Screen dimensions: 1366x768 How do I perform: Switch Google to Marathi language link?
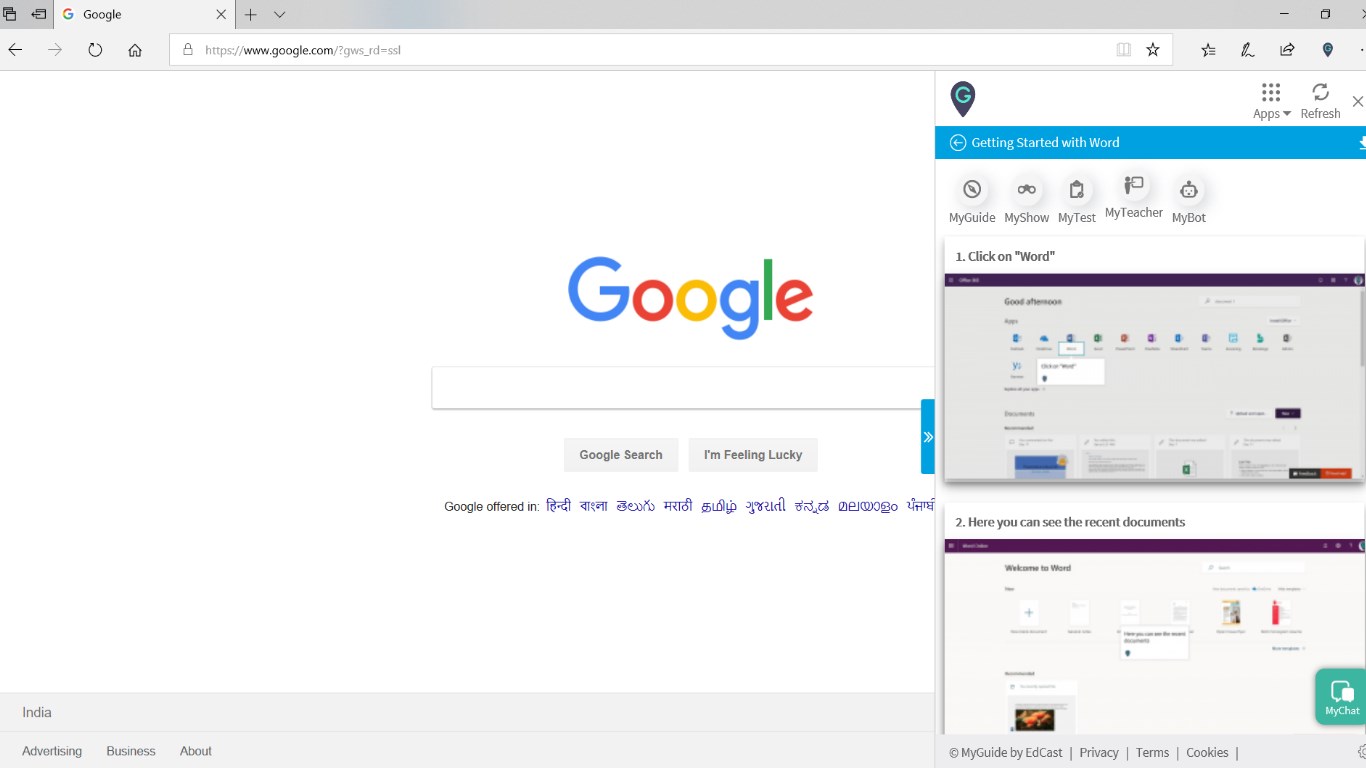click(x=678, y=506)
